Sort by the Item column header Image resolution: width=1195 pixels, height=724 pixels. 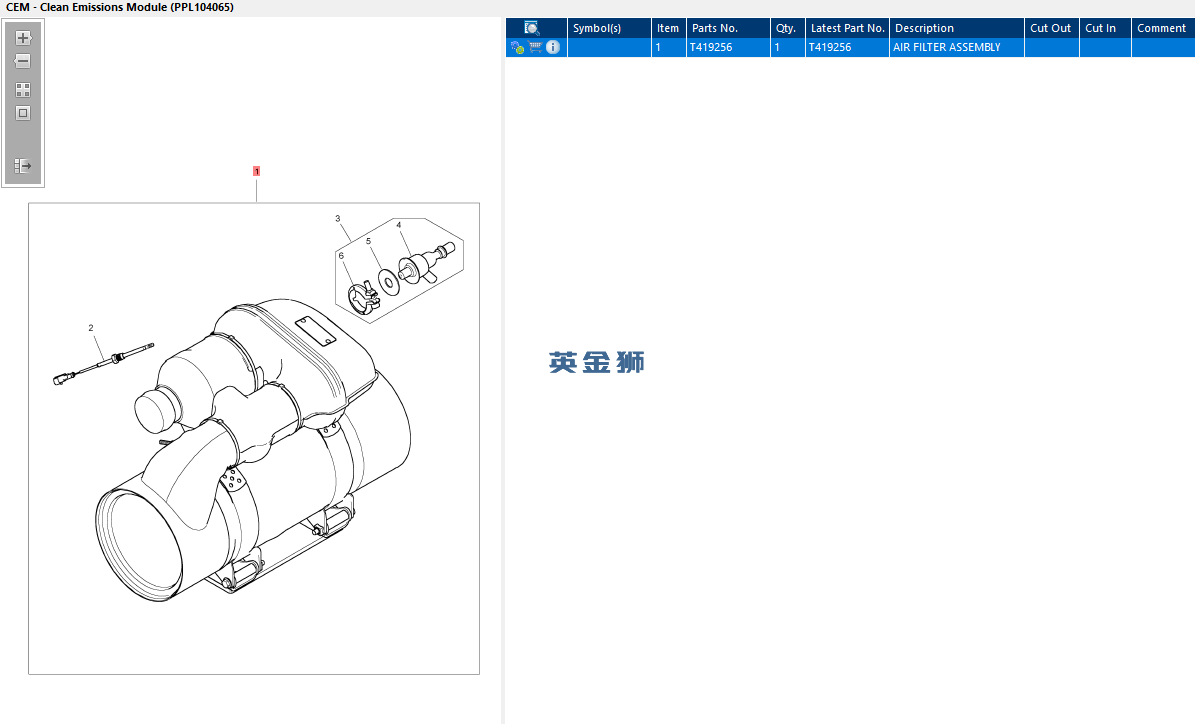click(668, 28)
